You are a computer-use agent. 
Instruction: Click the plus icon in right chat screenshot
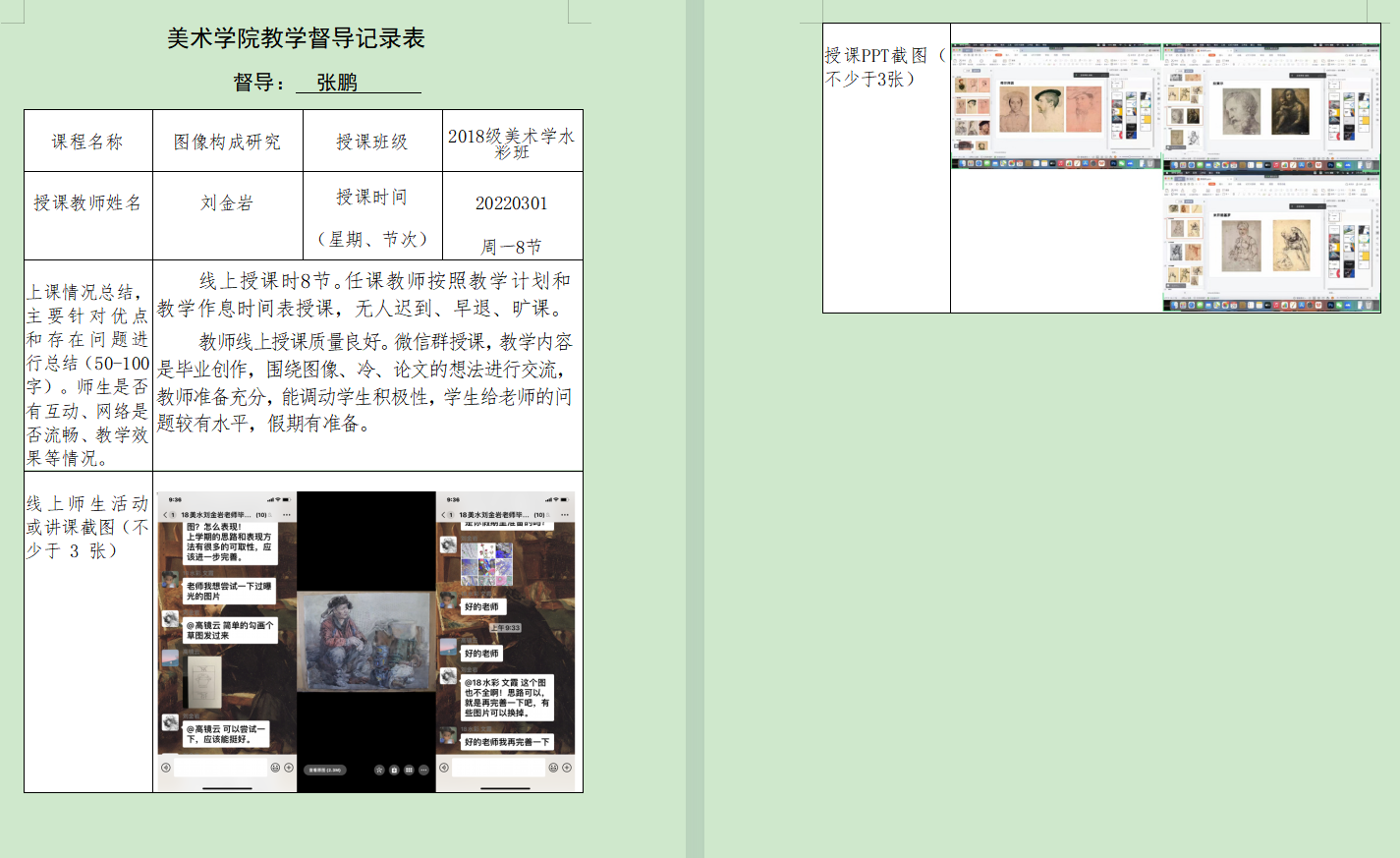click(567, 768)
